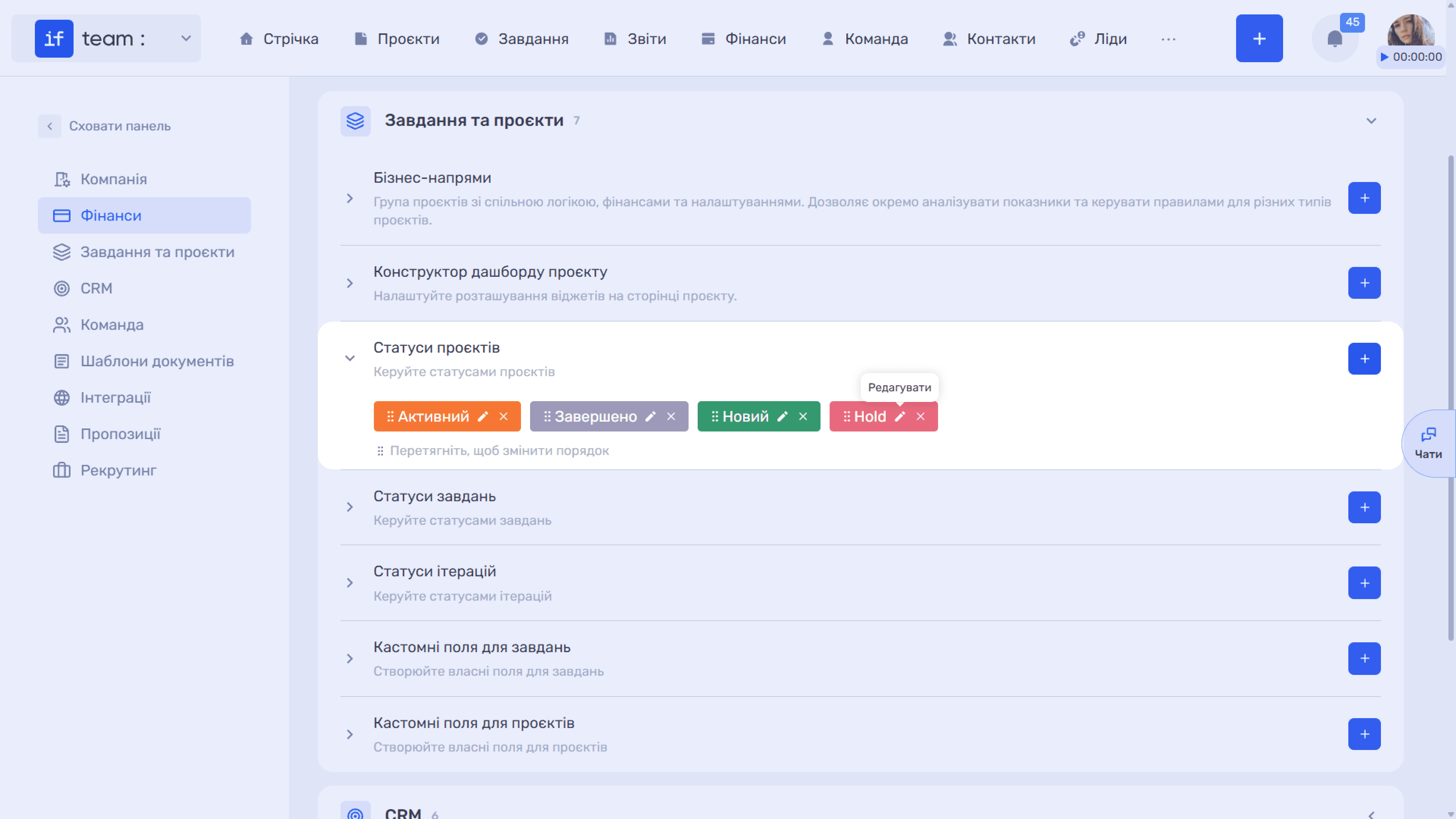Viewport: 1456px width, 819px height.
Task: Click plus button for Конструктор дашборду проєкту
Action: [x=1365, y=282]
